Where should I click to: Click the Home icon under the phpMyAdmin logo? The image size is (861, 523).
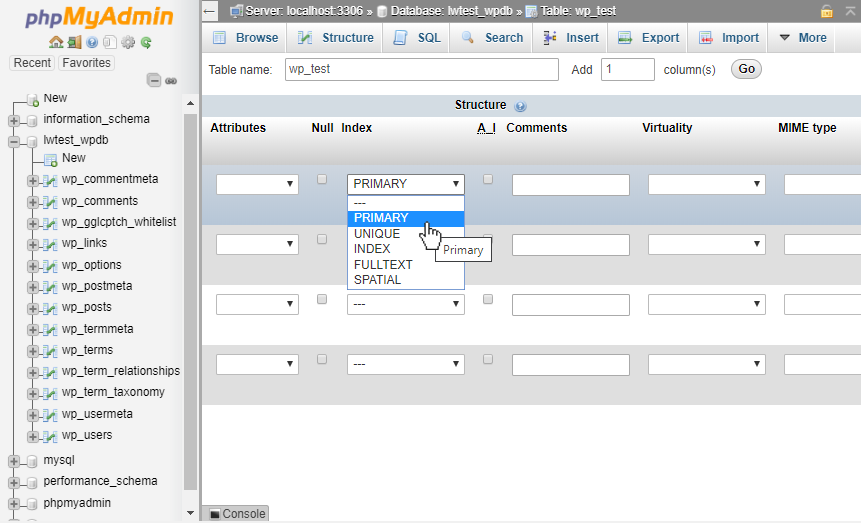[x=56, y=43]
